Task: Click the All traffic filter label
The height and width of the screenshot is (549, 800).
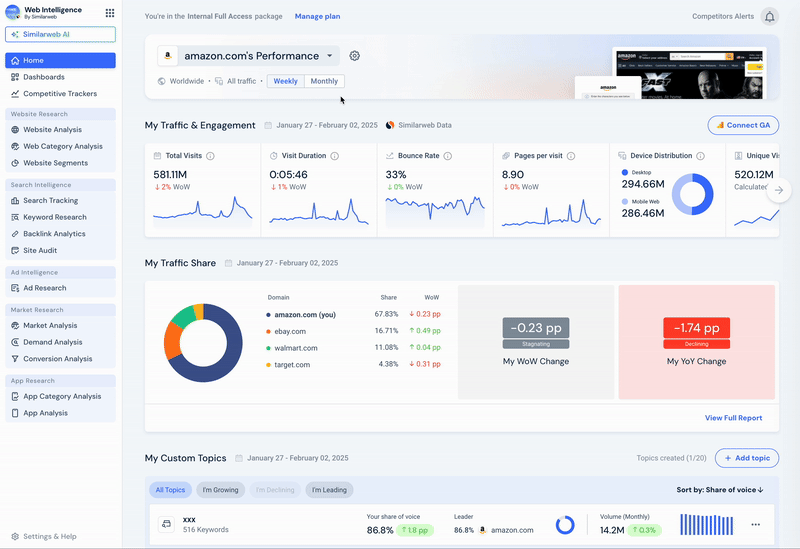Action: [241, 81]
